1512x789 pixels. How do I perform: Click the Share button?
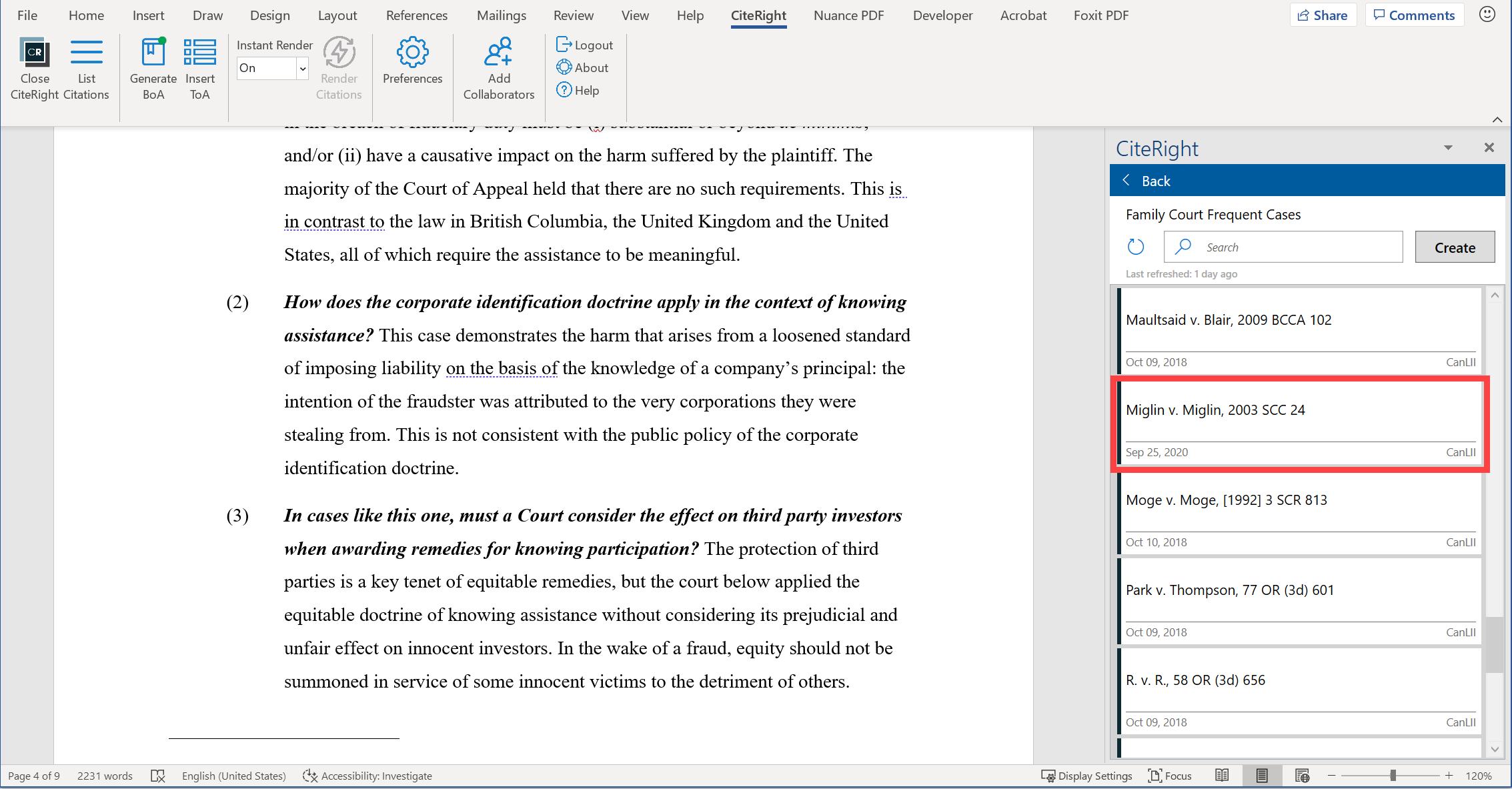coord(1323,15)
